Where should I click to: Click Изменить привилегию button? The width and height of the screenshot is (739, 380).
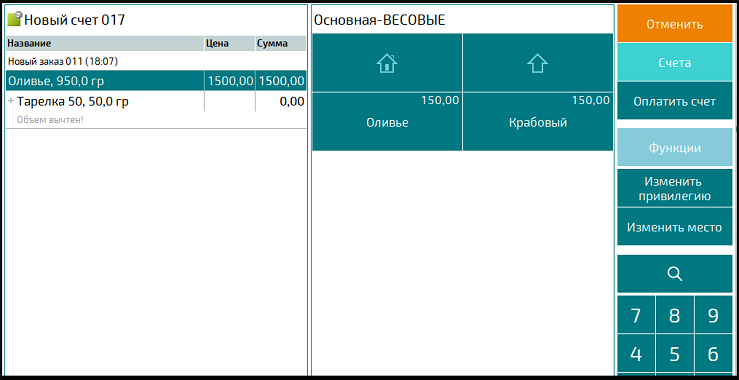pyautogui.click(x=675, y=188)
